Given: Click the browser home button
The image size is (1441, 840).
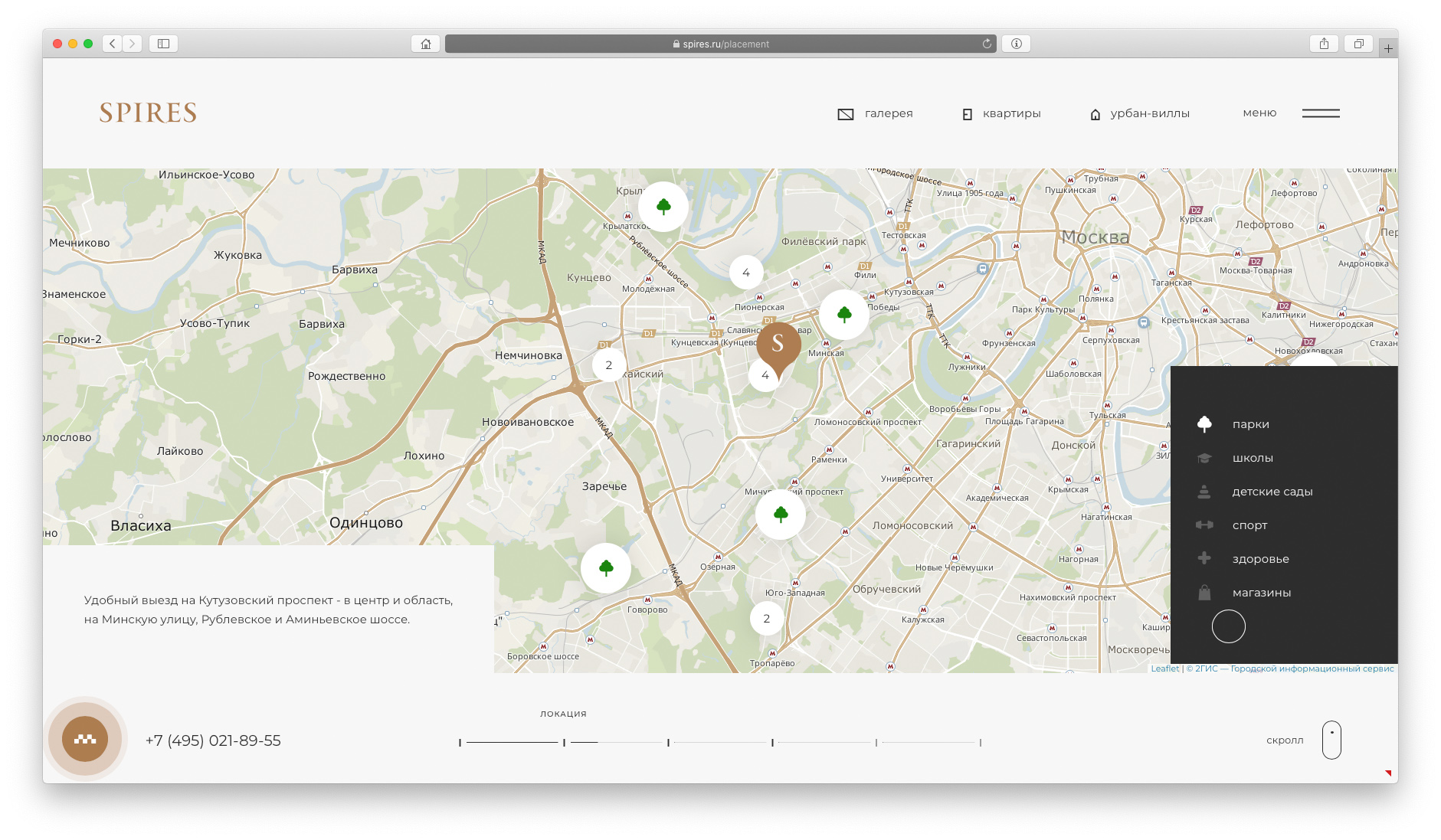Looking at the screenshot, I should point(426,44).
